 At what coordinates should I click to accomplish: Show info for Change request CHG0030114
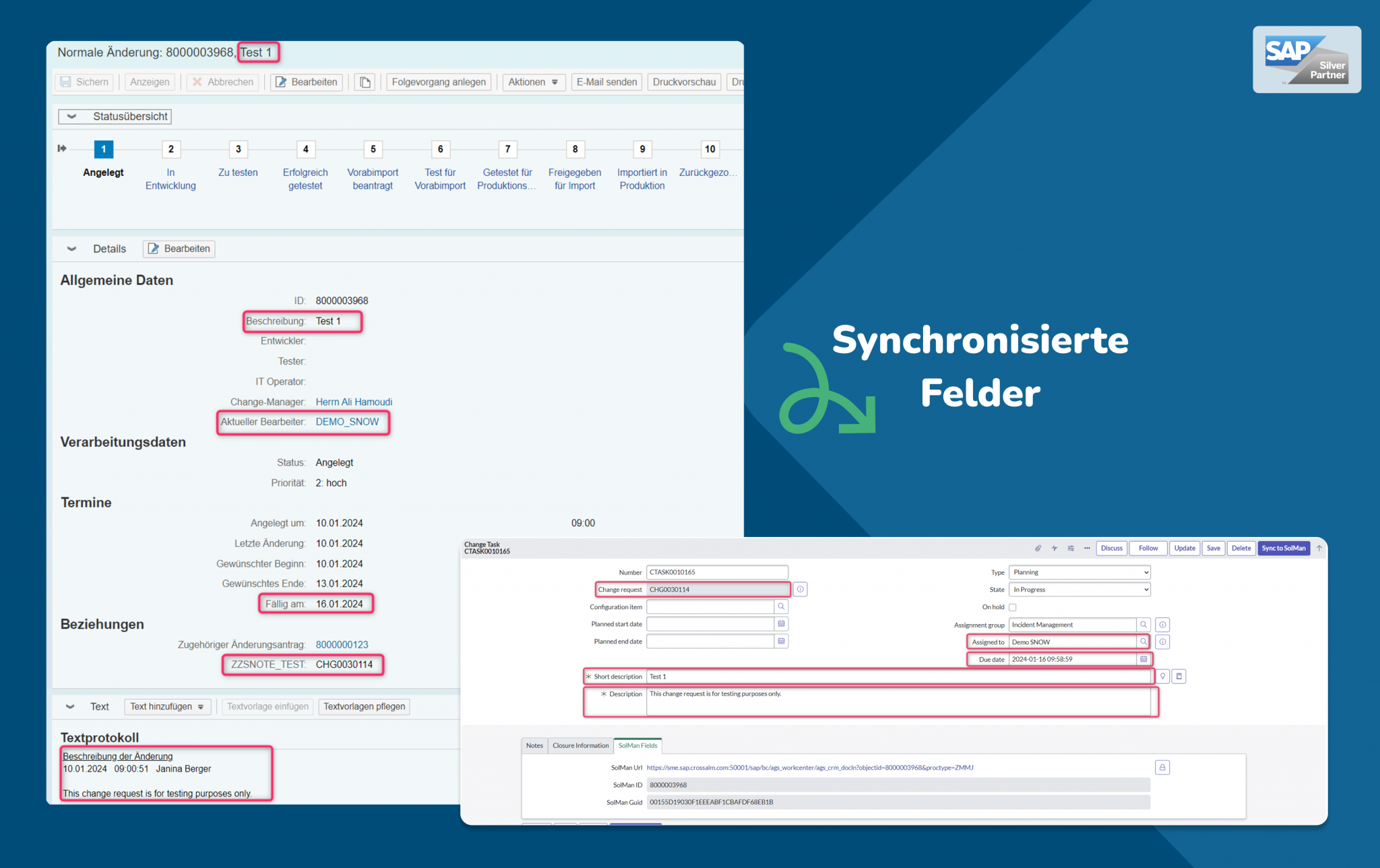(801, 590)
